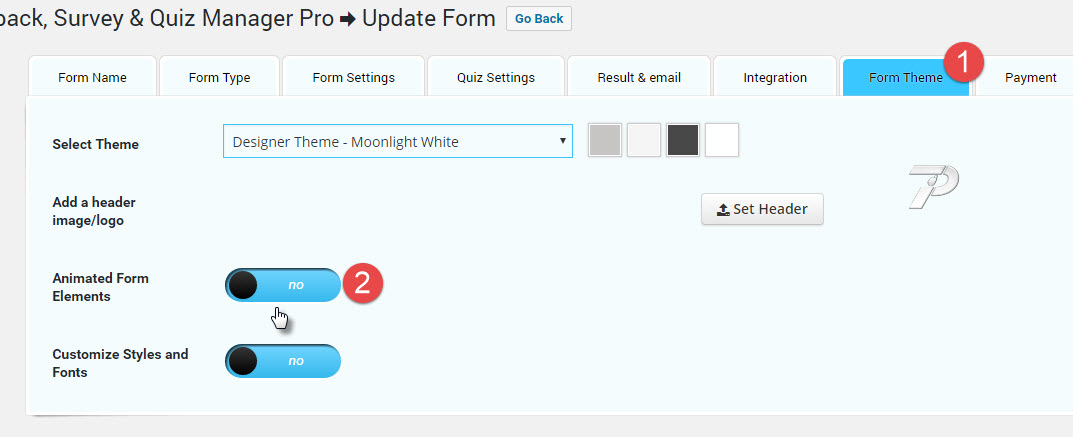
Task: Open the Integration tab
Action: 775,77
